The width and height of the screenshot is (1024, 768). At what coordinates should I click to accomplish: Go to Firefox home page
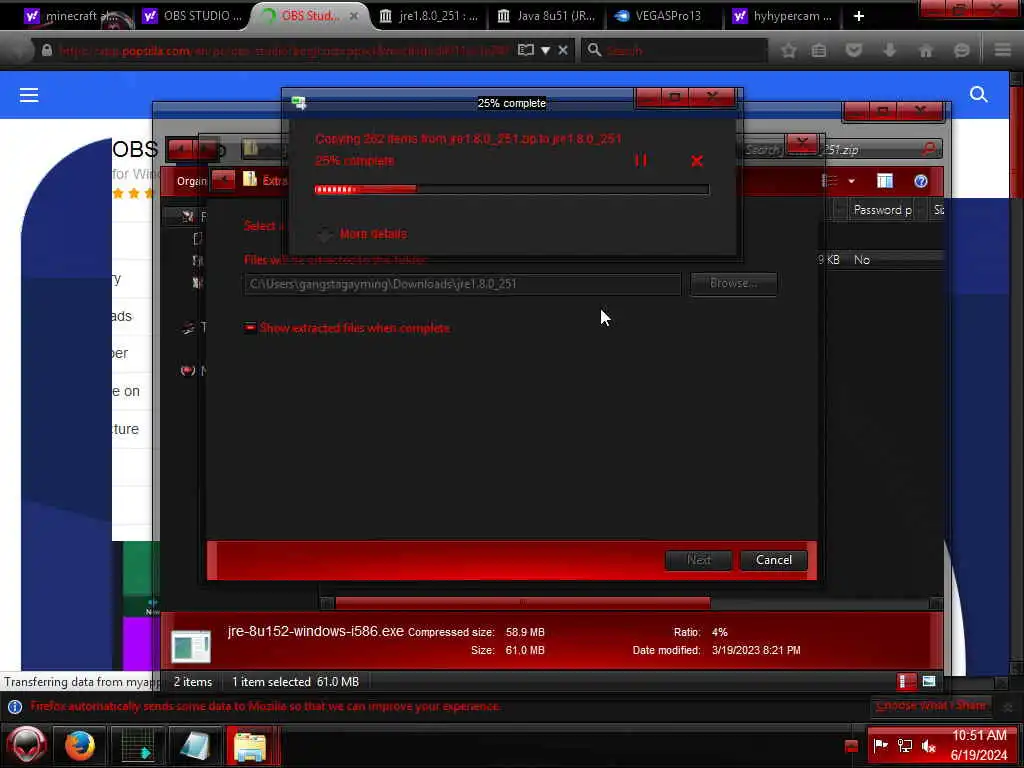pos(926,50)
